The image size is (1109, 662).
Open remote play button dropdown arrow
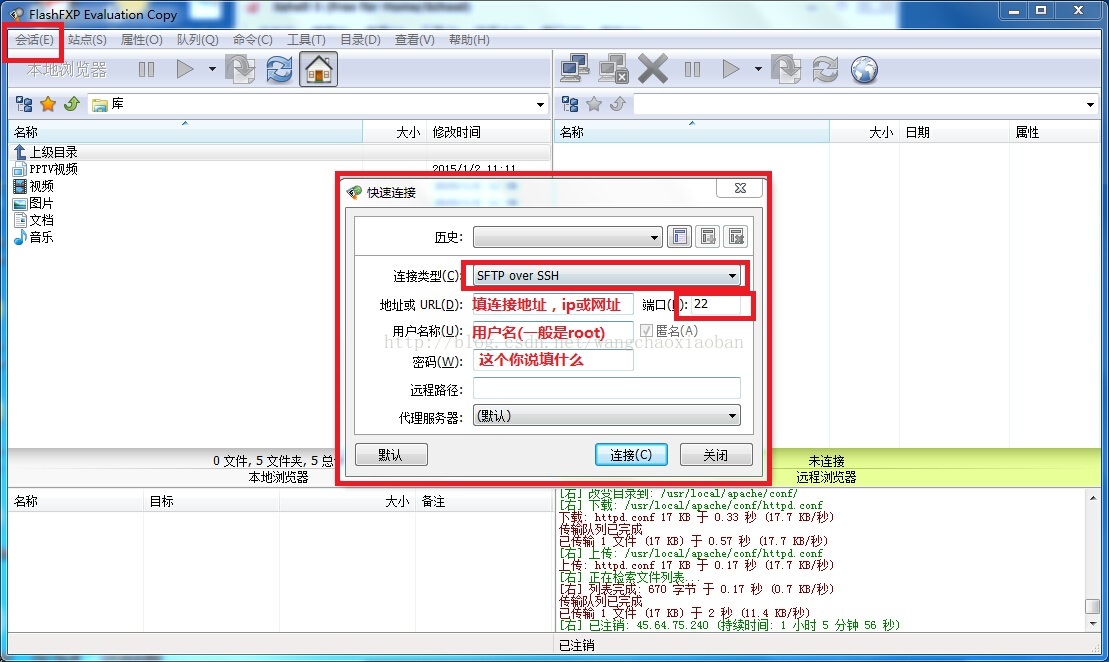click(758, 69)
